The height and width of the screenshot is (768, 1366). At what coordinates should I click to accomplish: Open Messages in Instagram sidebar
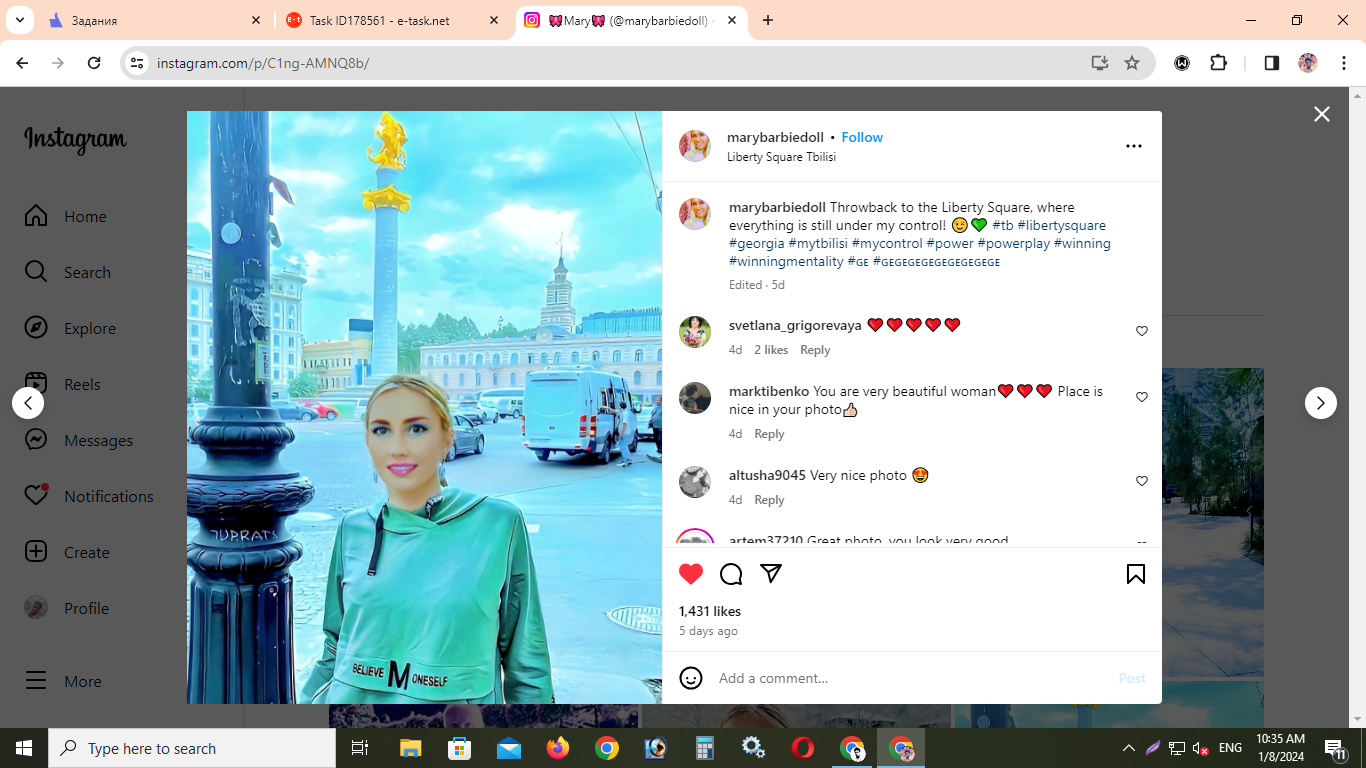[79, 440]
